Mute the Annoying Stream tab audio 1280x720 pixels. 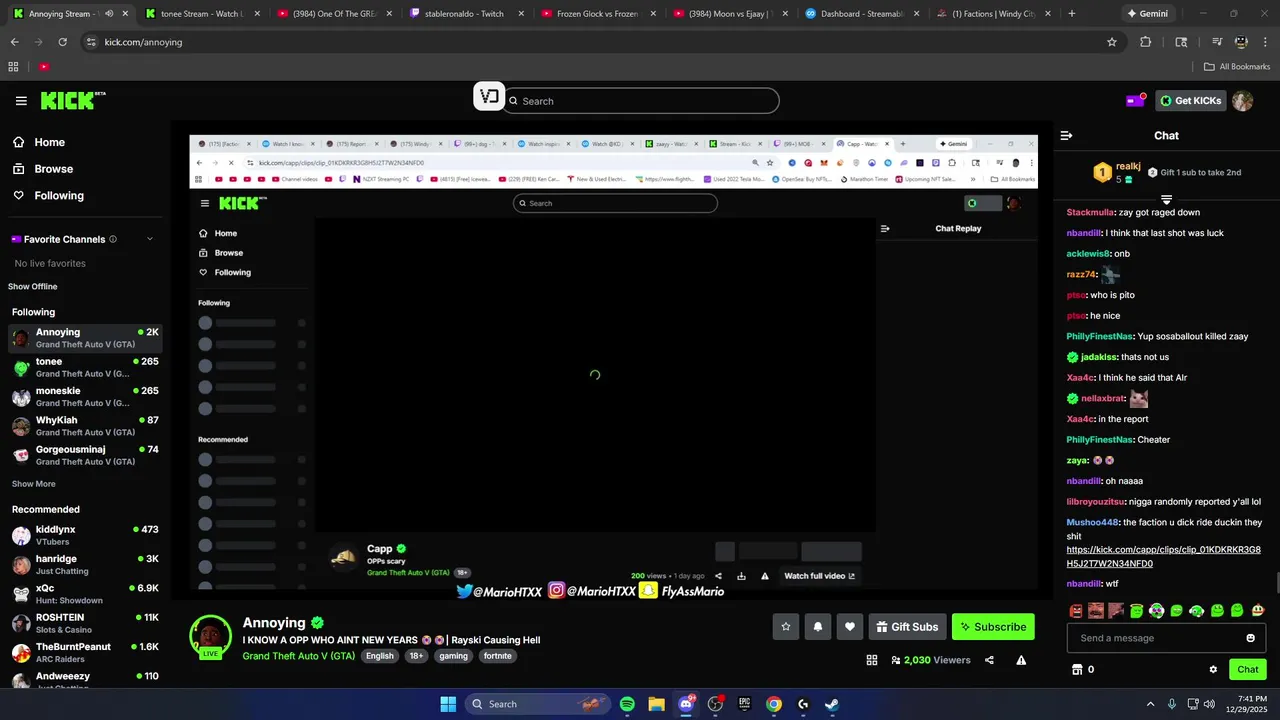pyautogui.click(x=108, y=14)
